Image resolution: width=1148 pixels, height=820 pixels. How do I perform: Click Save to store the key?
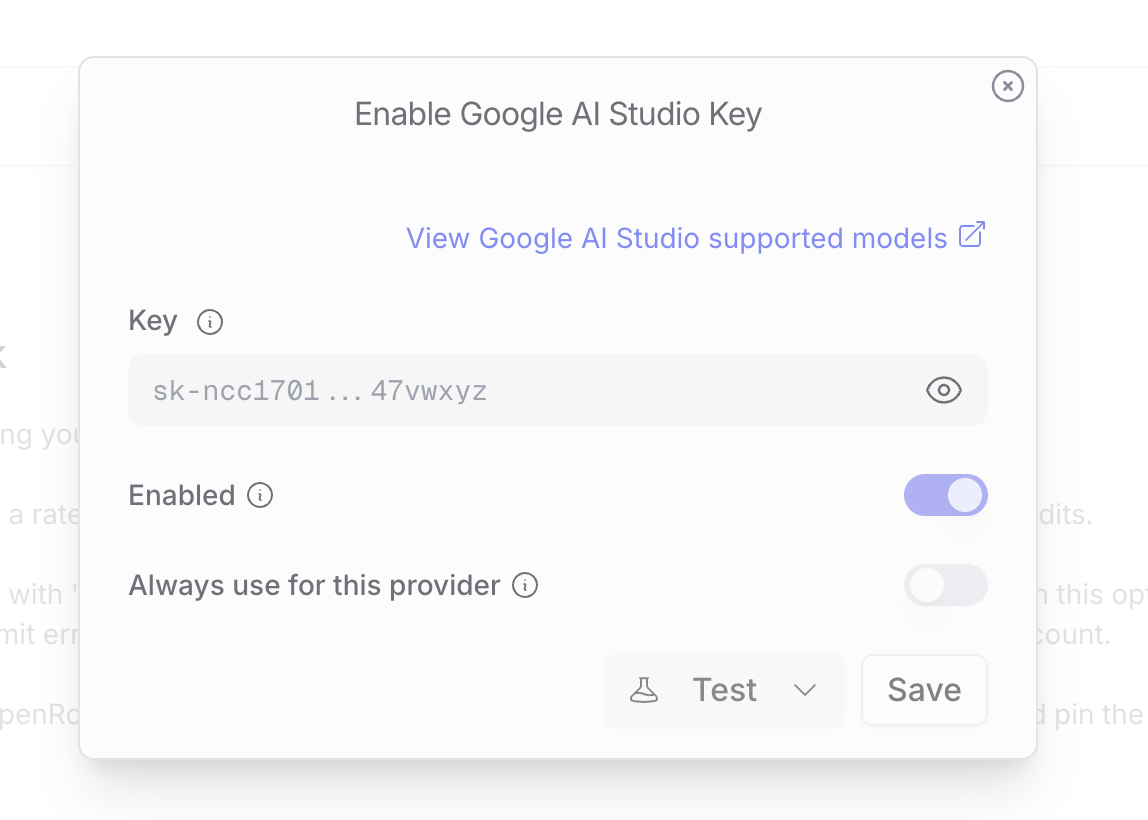(923, 690)
